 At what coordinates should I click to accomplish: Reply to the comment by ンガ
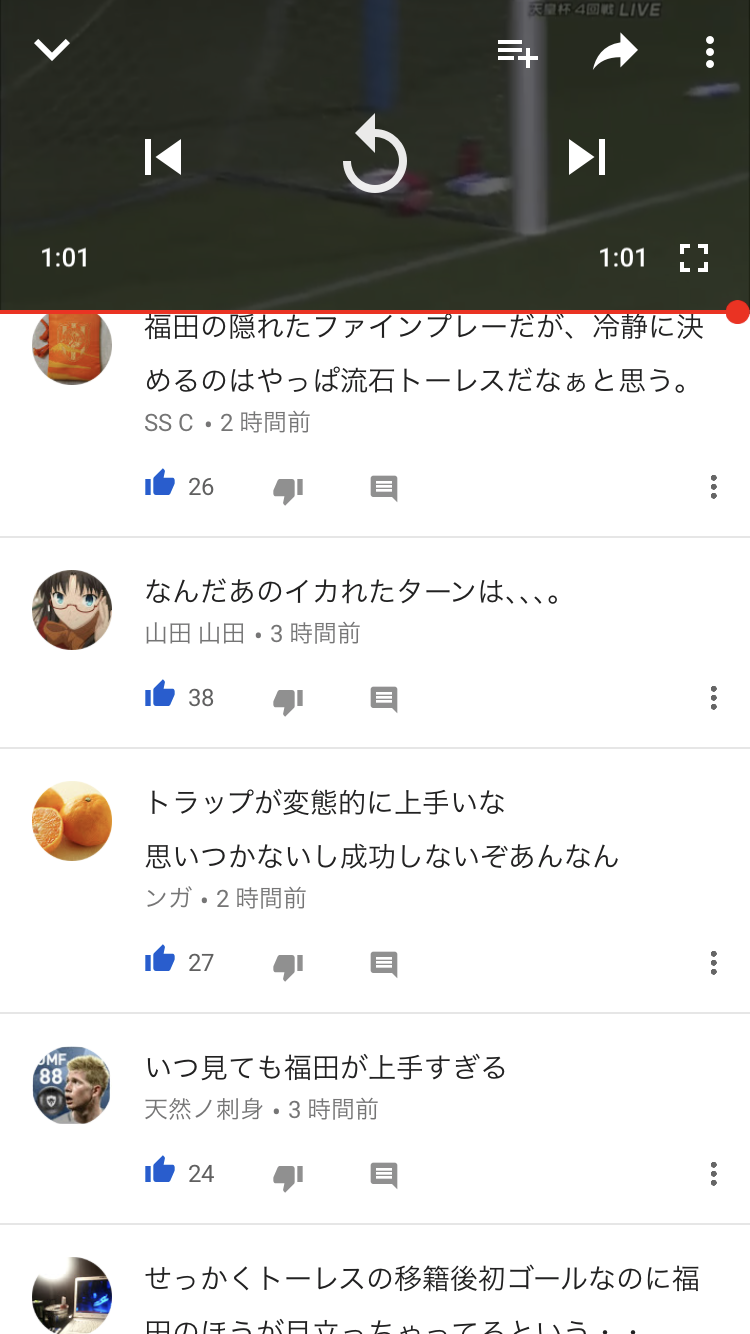tap(384, 964)
